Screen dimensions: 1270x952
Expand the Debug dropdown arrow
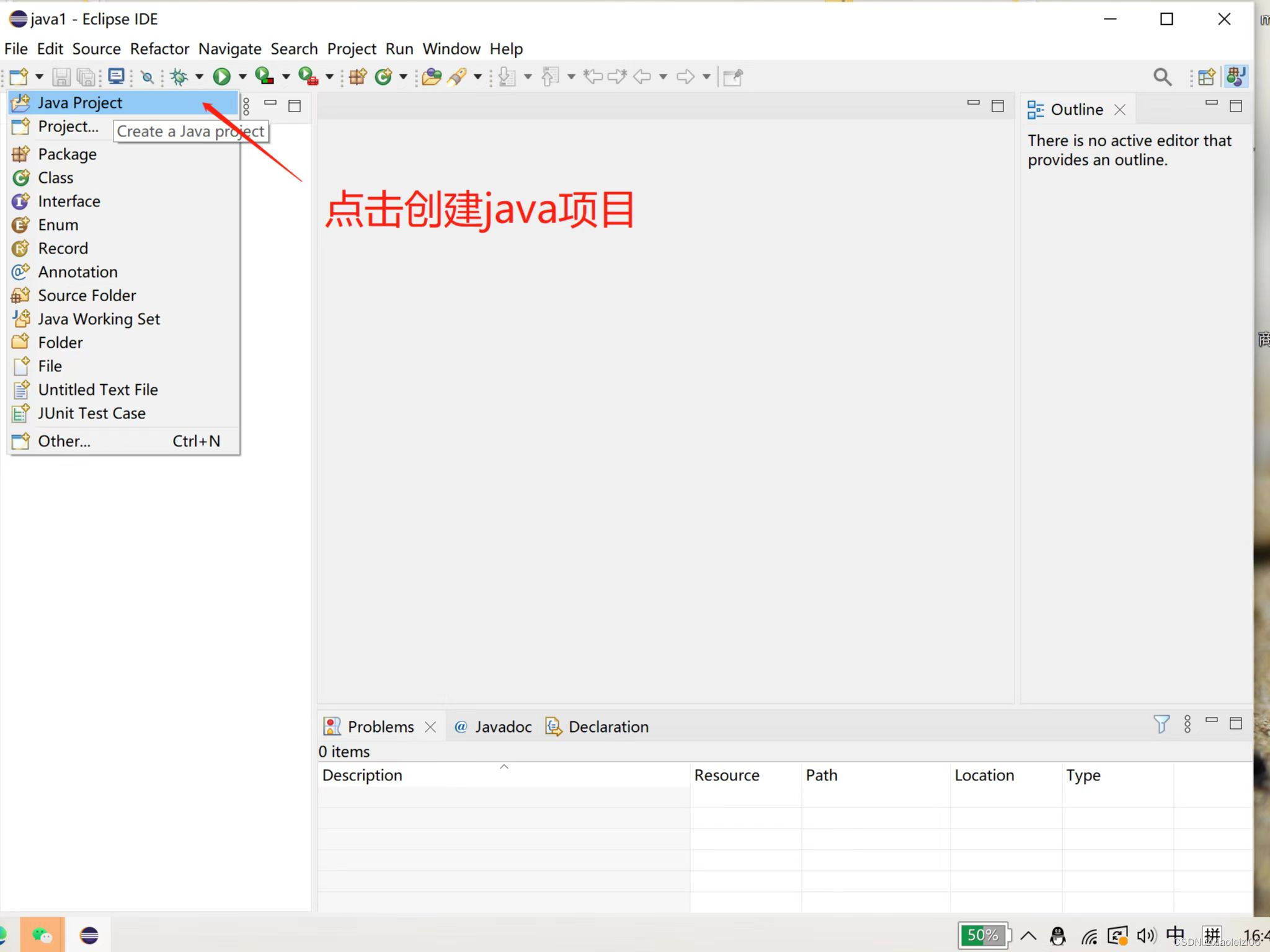(199, 76)
